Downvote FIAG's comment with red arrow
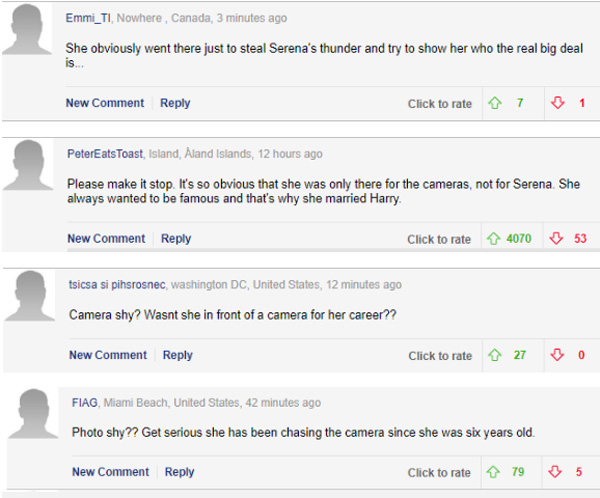This screenshot has width=600, height=498. [557, 472]
